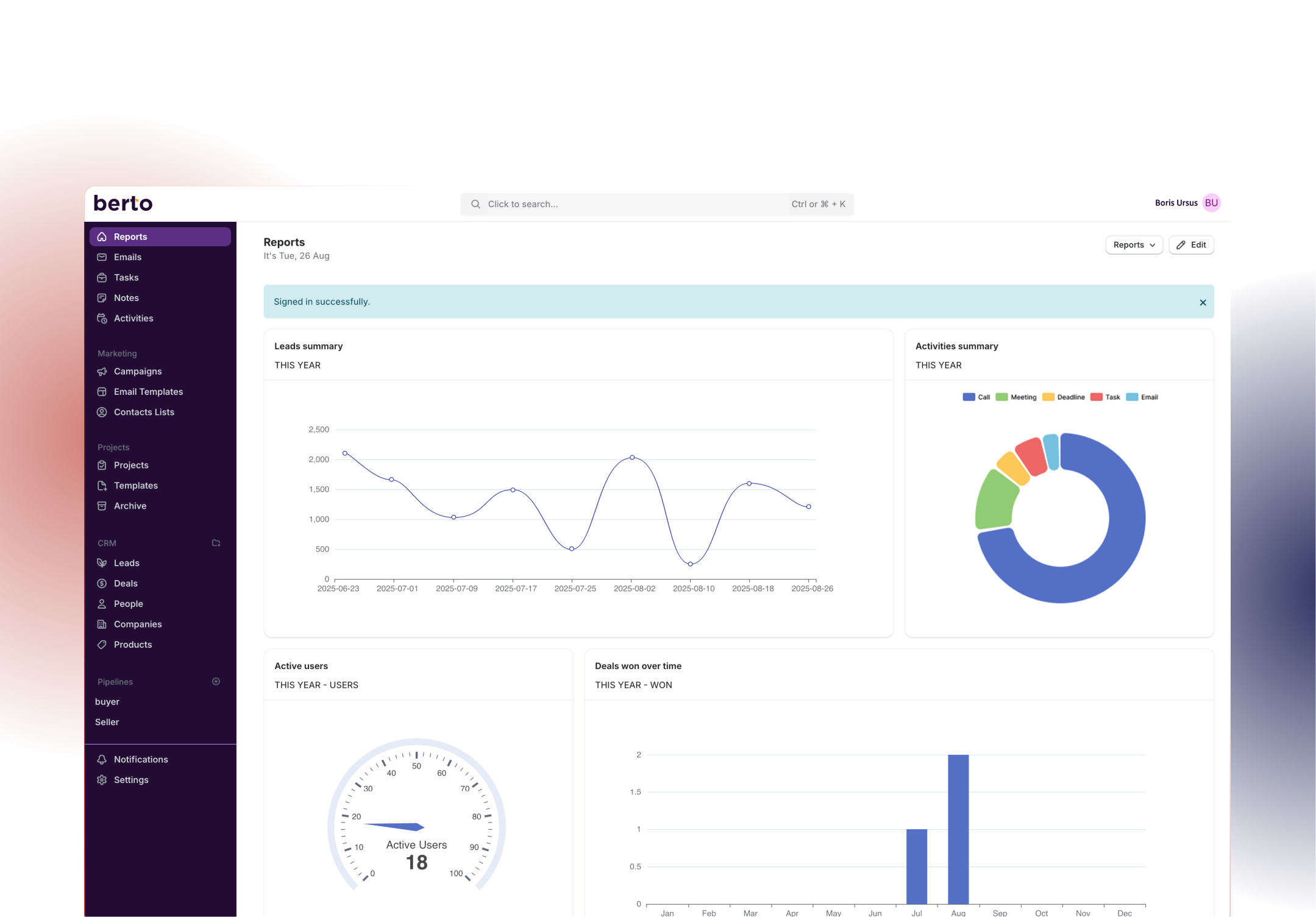
Task: Dismiss the signed in successfully banner
Action: click(x=1203, y=302)
